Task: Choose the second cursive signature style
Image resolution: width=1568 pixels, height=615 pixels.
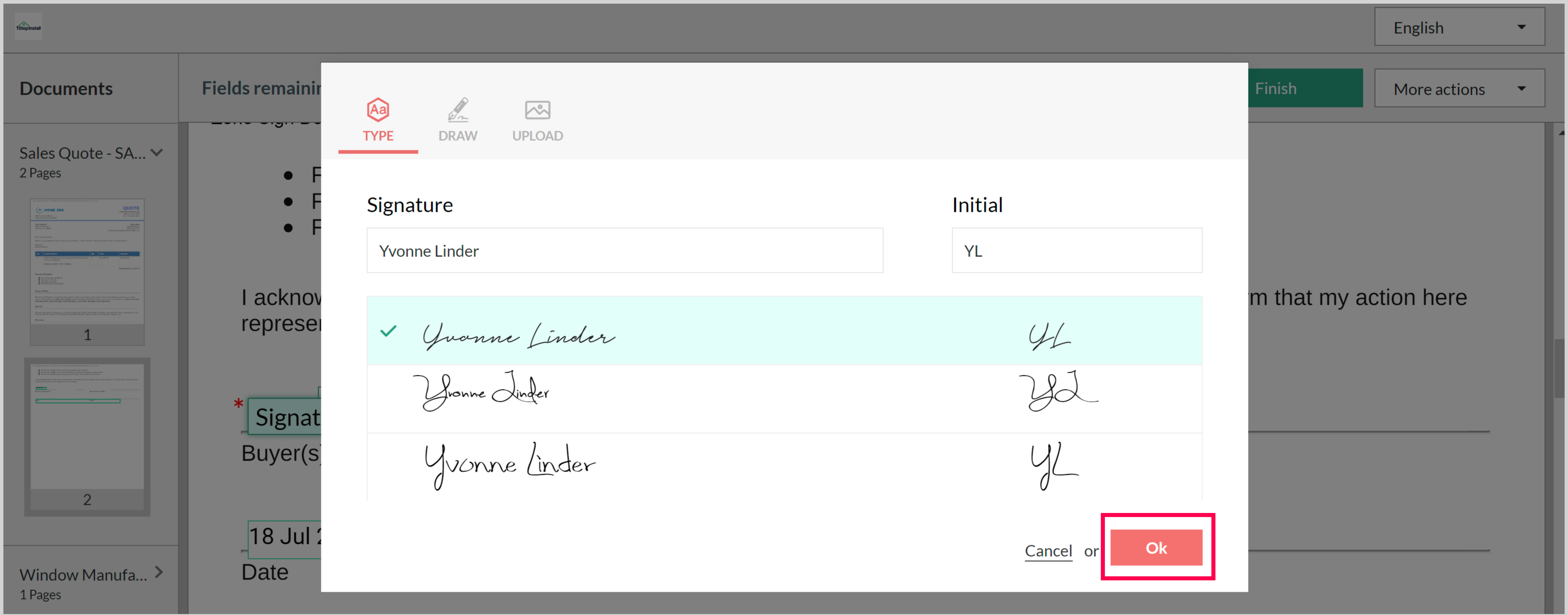Action: [481, 392]
